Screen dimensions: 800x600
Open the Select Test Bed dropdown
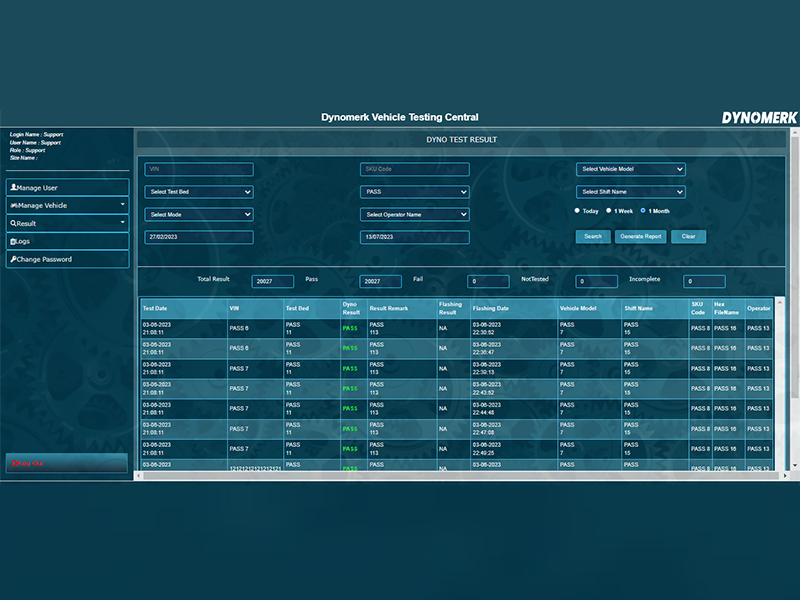pos(199,192)
